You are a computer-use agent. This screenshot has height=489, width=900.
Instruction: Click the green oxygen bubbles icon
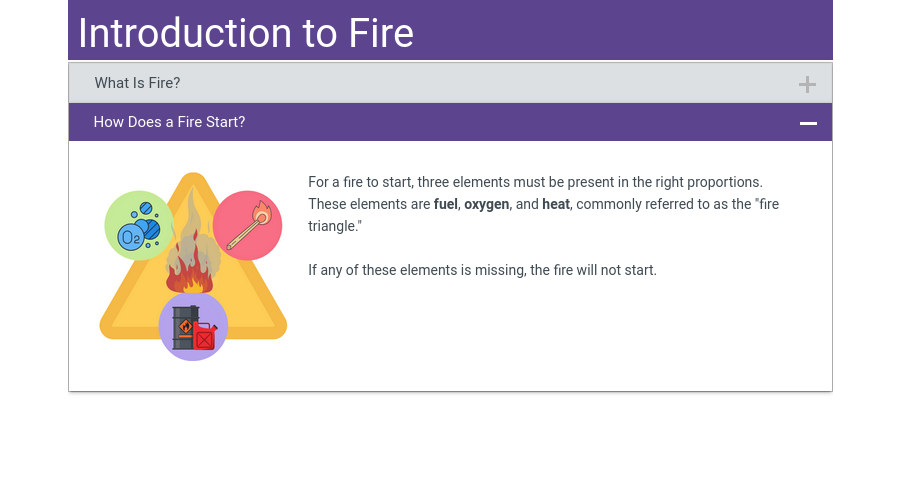(139, 225)
